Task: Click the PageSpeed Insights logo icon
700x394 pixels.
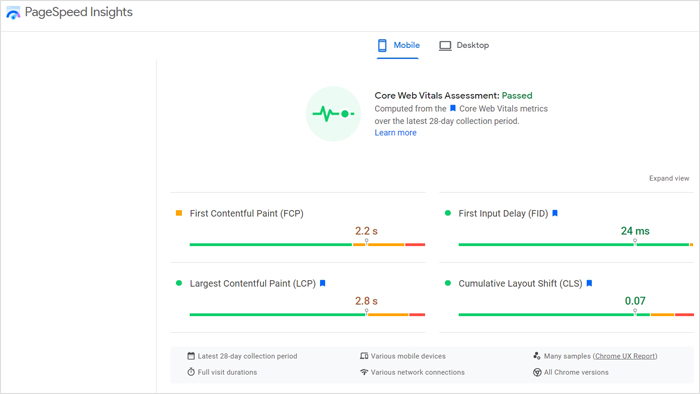Action: [x=13, y=13]
